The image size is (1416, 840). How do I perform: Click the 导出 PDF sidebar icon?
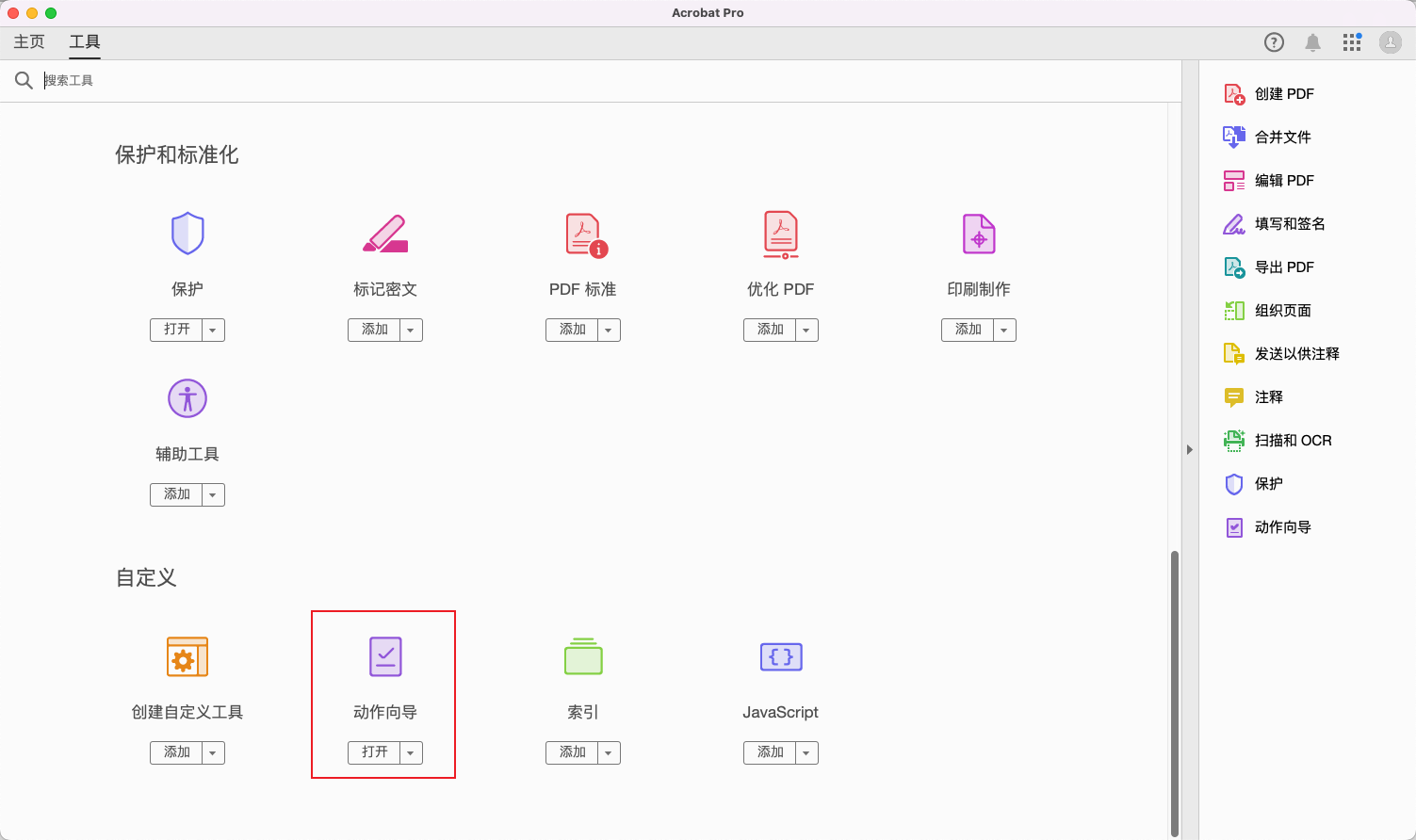[x=1234, y=267]
